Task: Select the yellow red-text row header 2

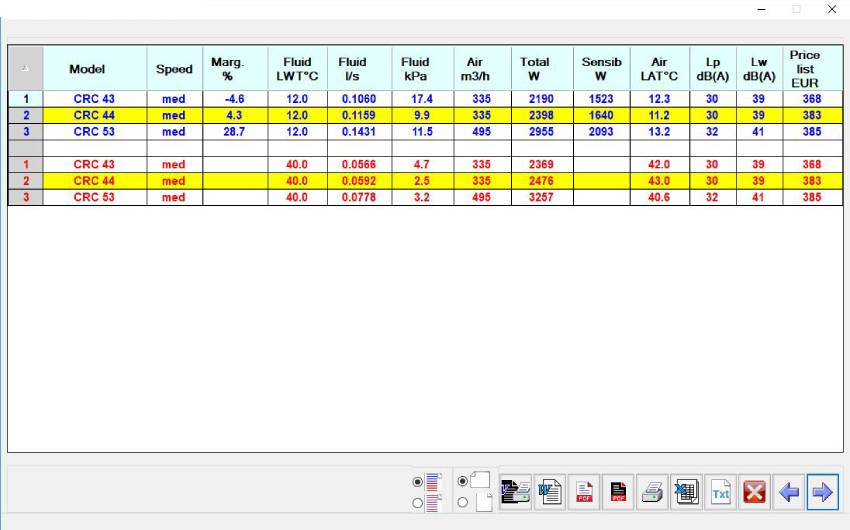Action: pos(25,181)
